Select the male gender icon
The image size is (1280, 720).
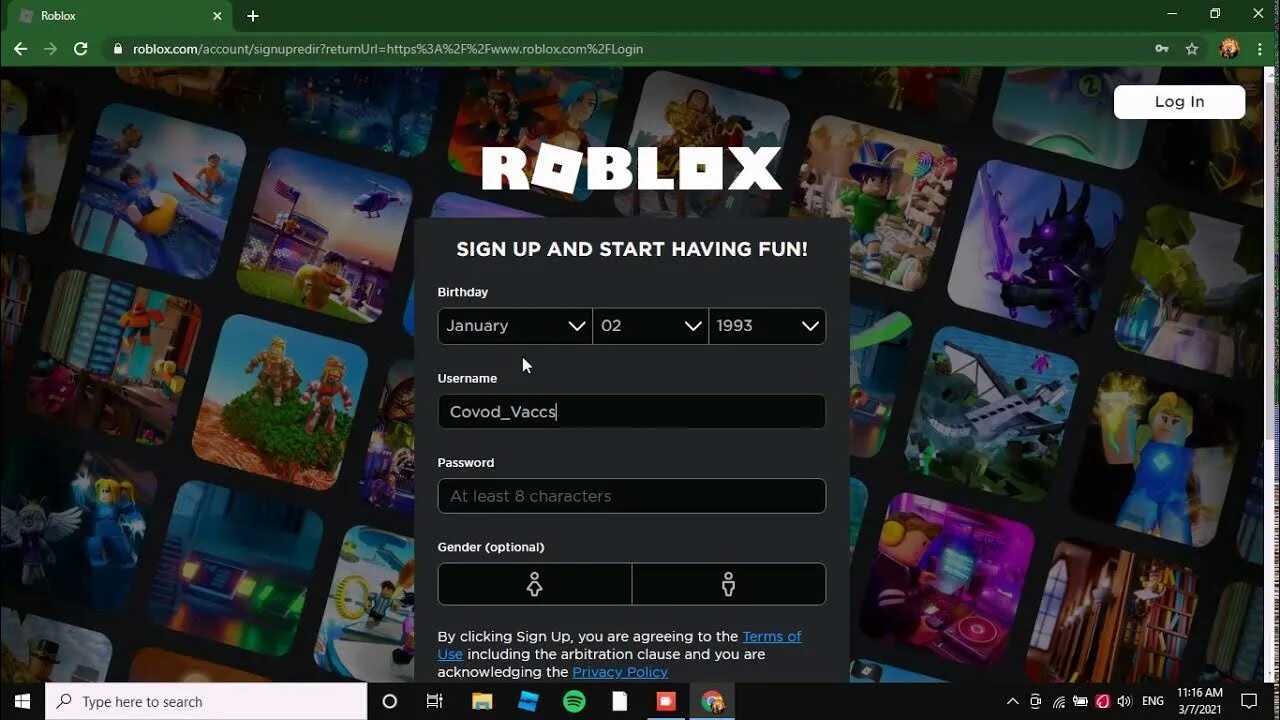coord(729,584)
